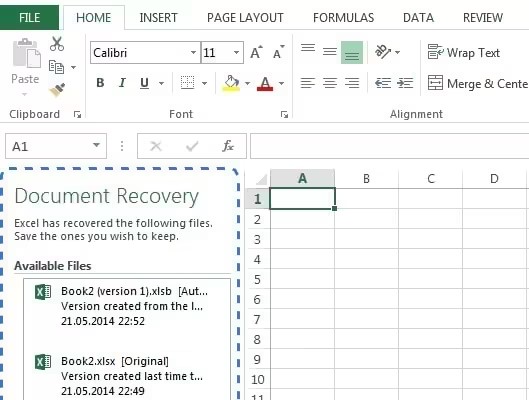Click the Increase Indent icon
This screenshot has width=529, height=400.
(x=405, y=83)
